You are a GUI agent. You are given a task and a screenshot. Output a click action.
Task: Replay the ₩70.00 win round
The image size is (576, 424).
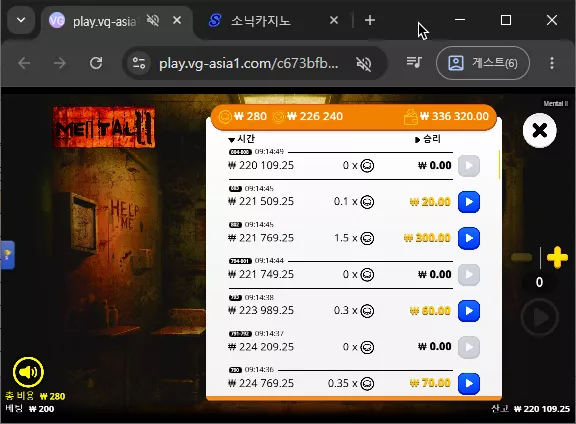click(x=469, y=383)
